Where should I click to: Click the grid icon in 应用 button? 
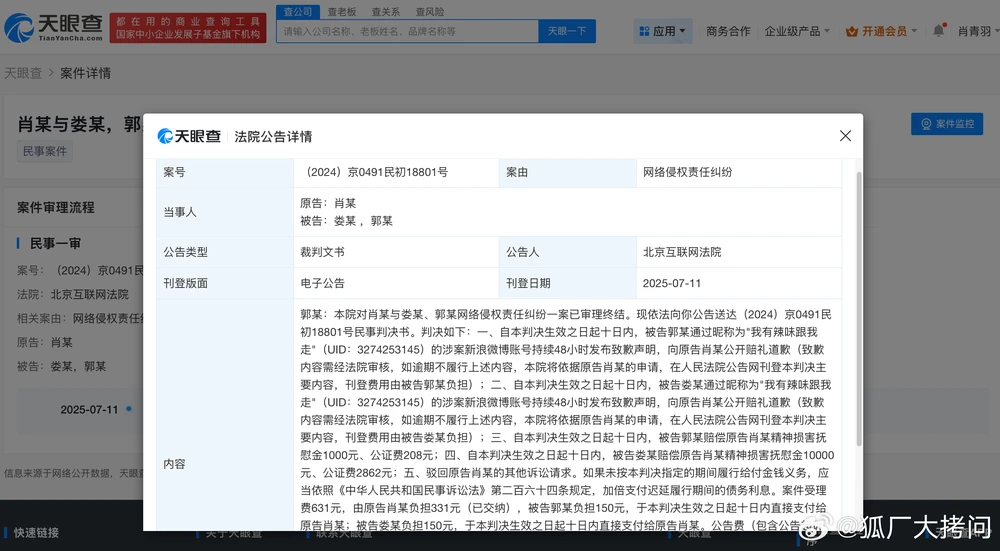coord(644,31)
